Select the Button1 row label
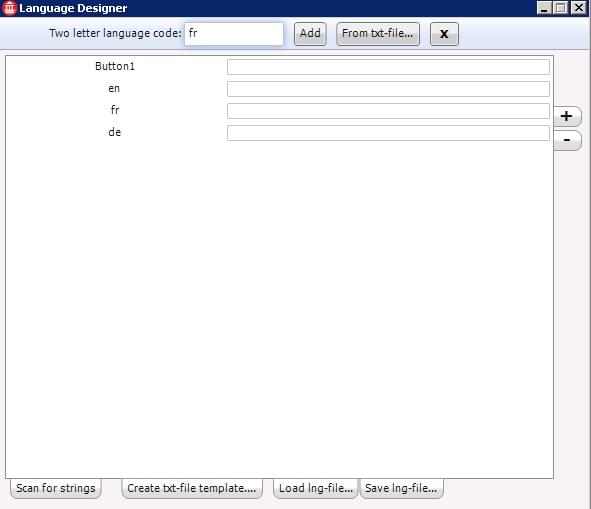Screen dimensions: 591x509 (x=115, y=66)
